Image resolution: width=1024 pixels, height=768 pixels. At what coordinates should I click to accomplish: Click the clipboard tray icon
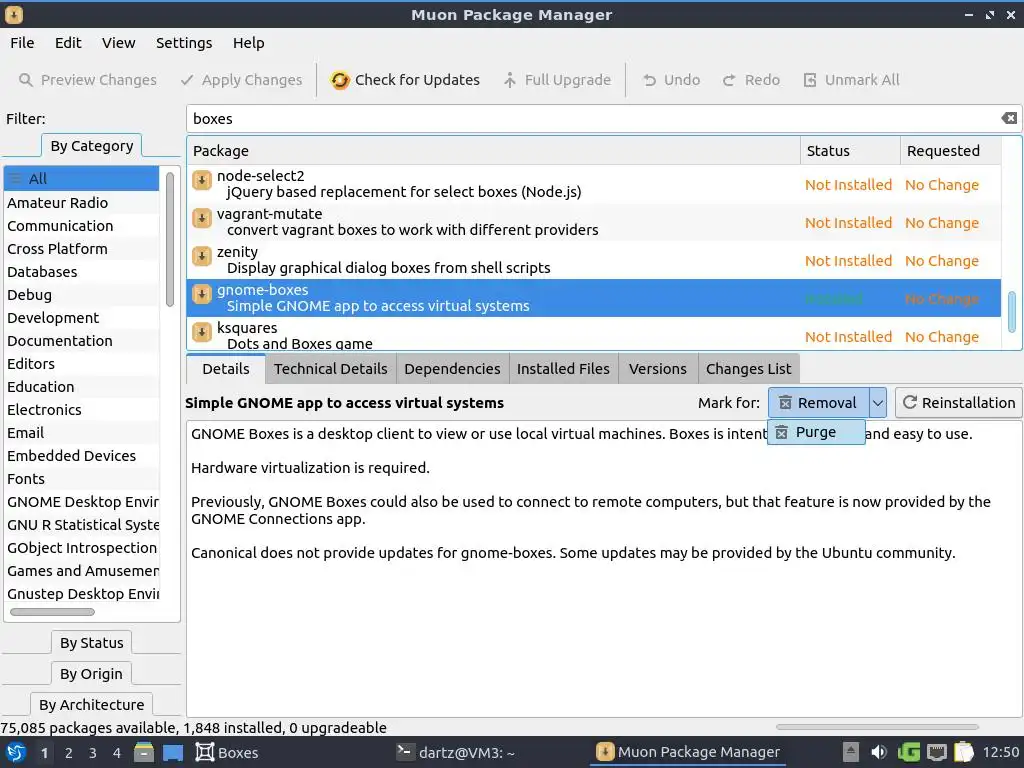pos(964,752)
